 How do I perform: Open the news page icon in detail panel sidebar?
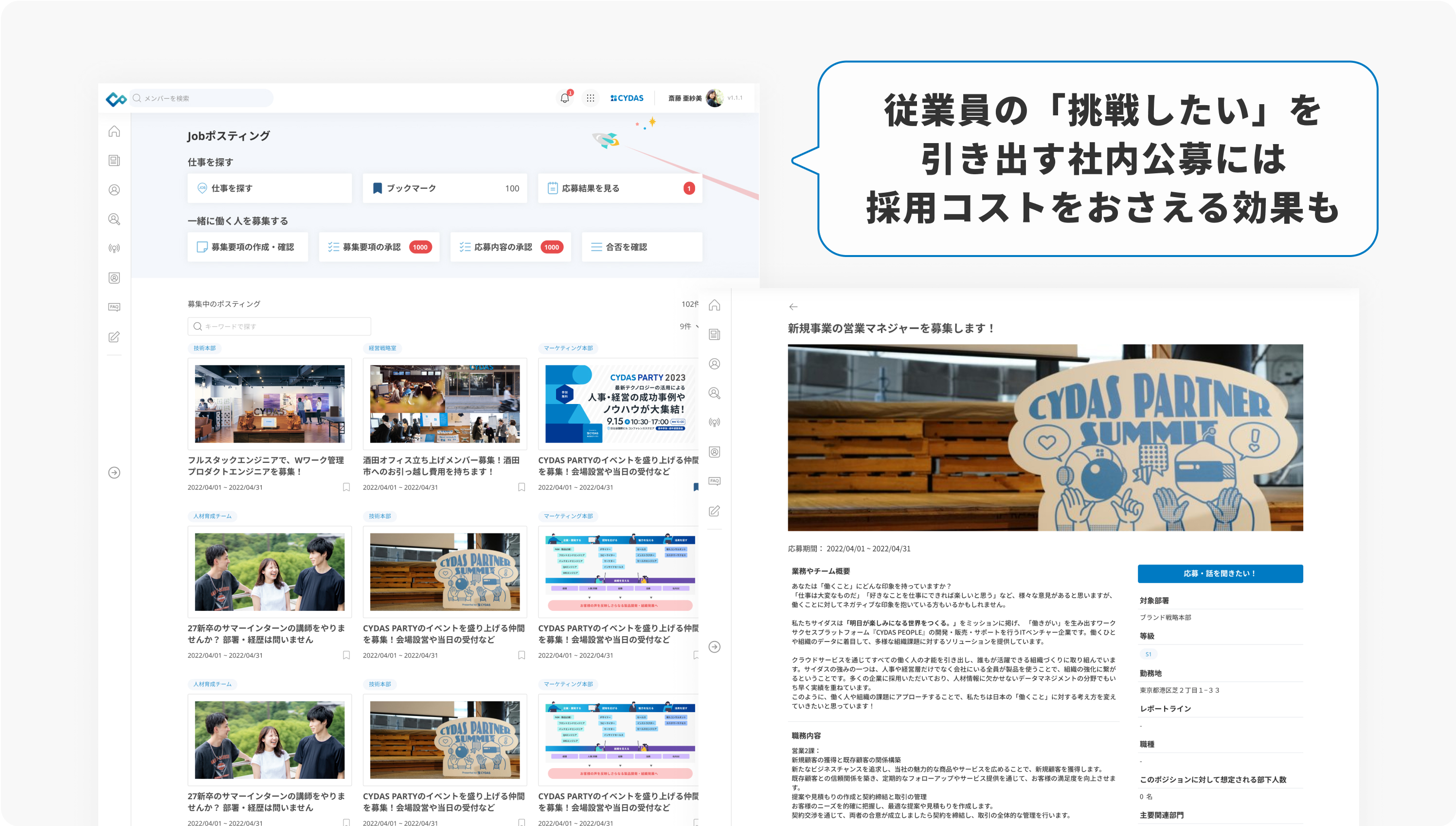tap(715, 335)
